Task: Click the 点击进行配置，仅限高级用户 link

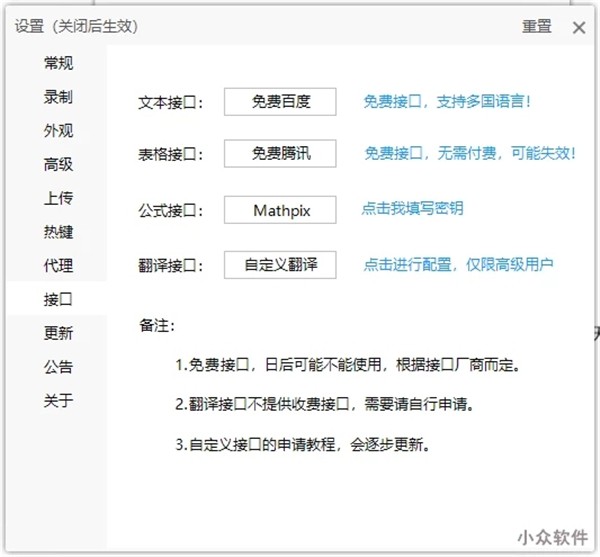Action: 458,264
